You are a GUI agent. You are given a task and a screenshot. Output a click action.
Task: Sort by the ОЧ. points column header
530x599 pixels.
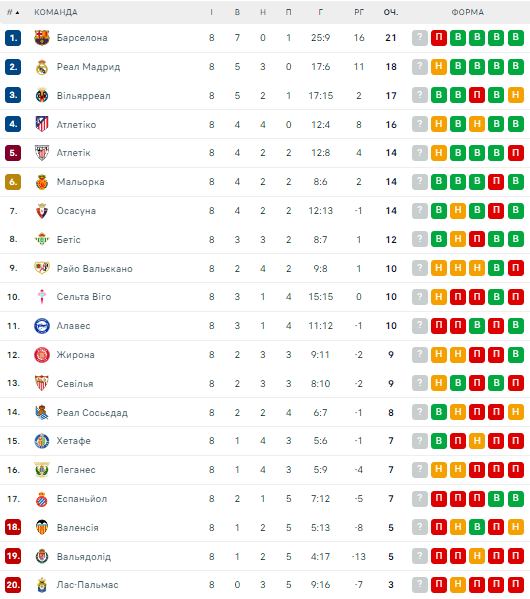click(x=391, y=12)
